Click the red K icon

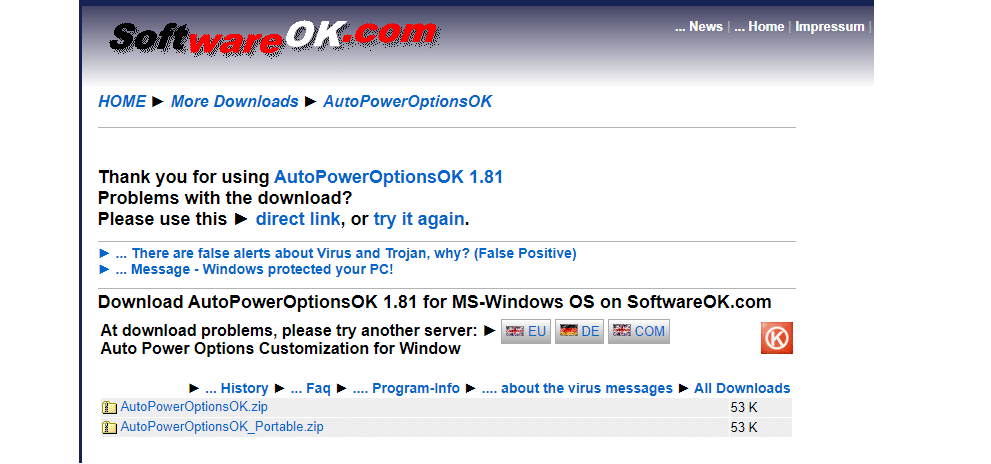click(776, 338)
